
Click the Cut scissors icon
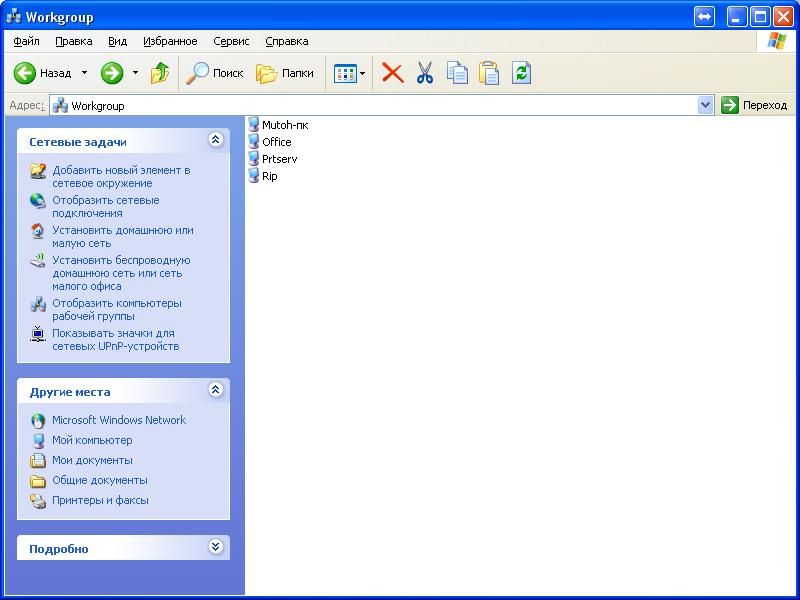[425, 73]
